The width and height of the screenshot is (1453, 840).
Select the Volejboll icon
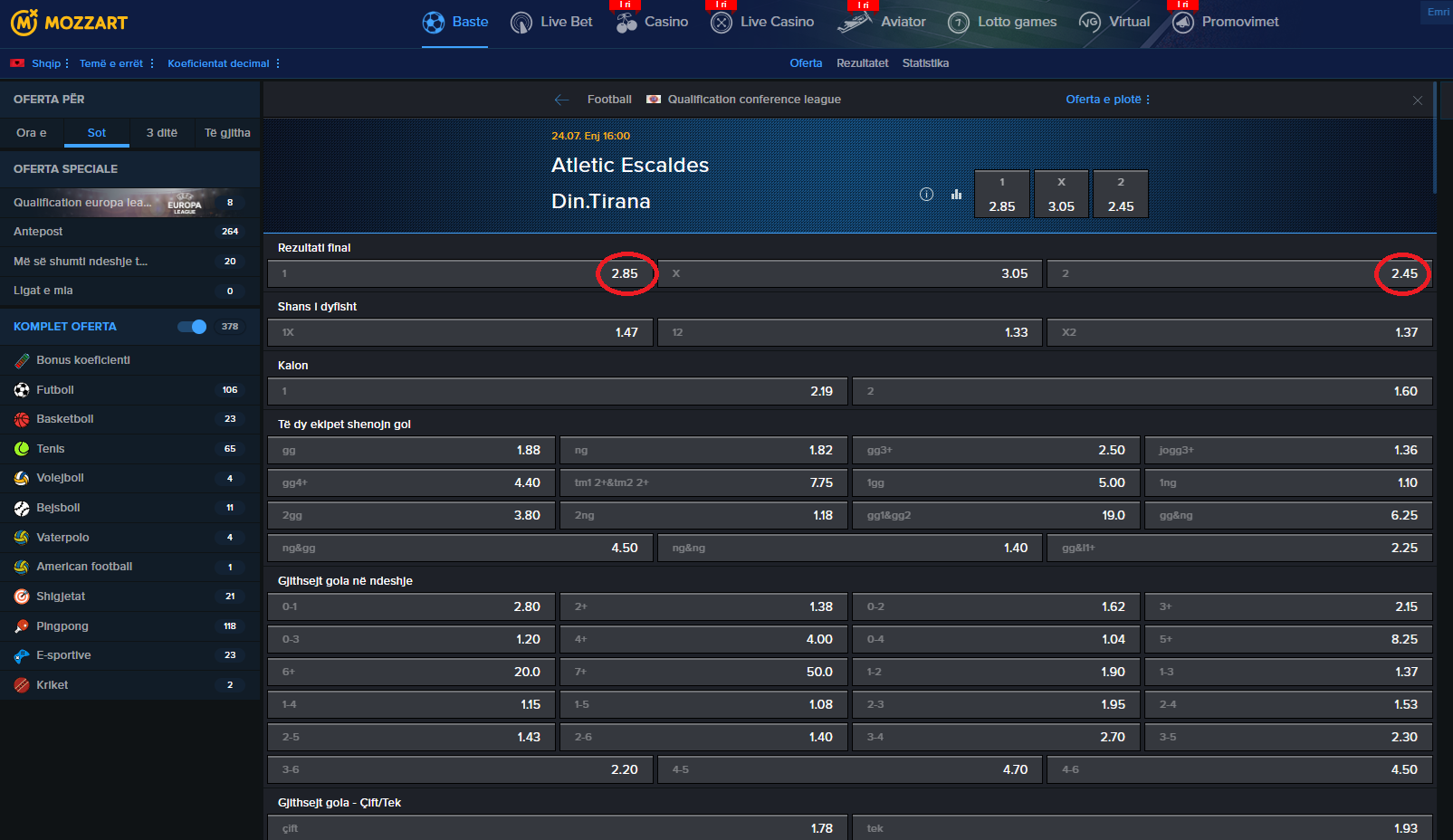tap(22, 478)
